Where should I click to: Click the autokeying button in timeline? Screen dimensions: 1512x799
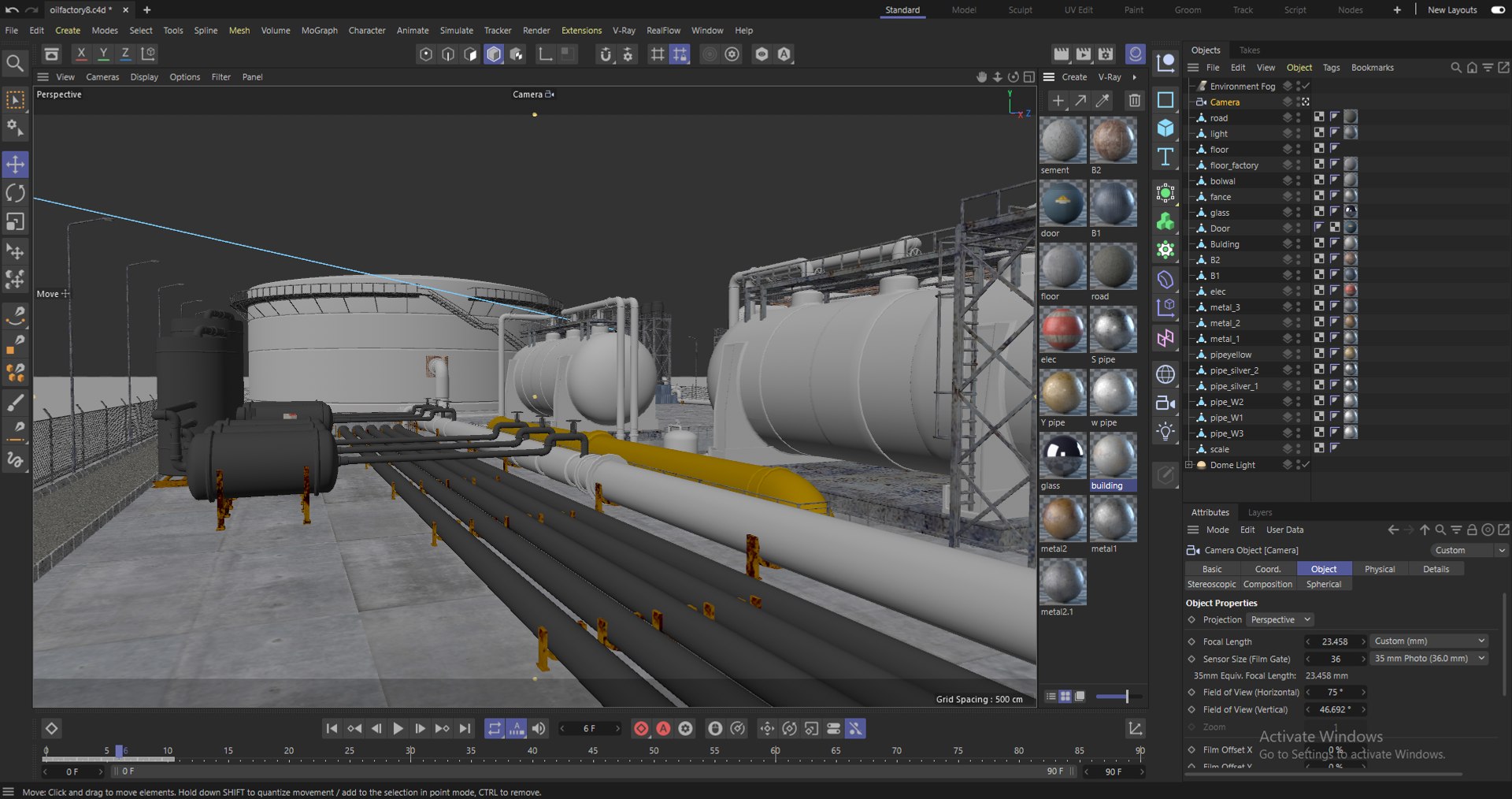[663, 729]
